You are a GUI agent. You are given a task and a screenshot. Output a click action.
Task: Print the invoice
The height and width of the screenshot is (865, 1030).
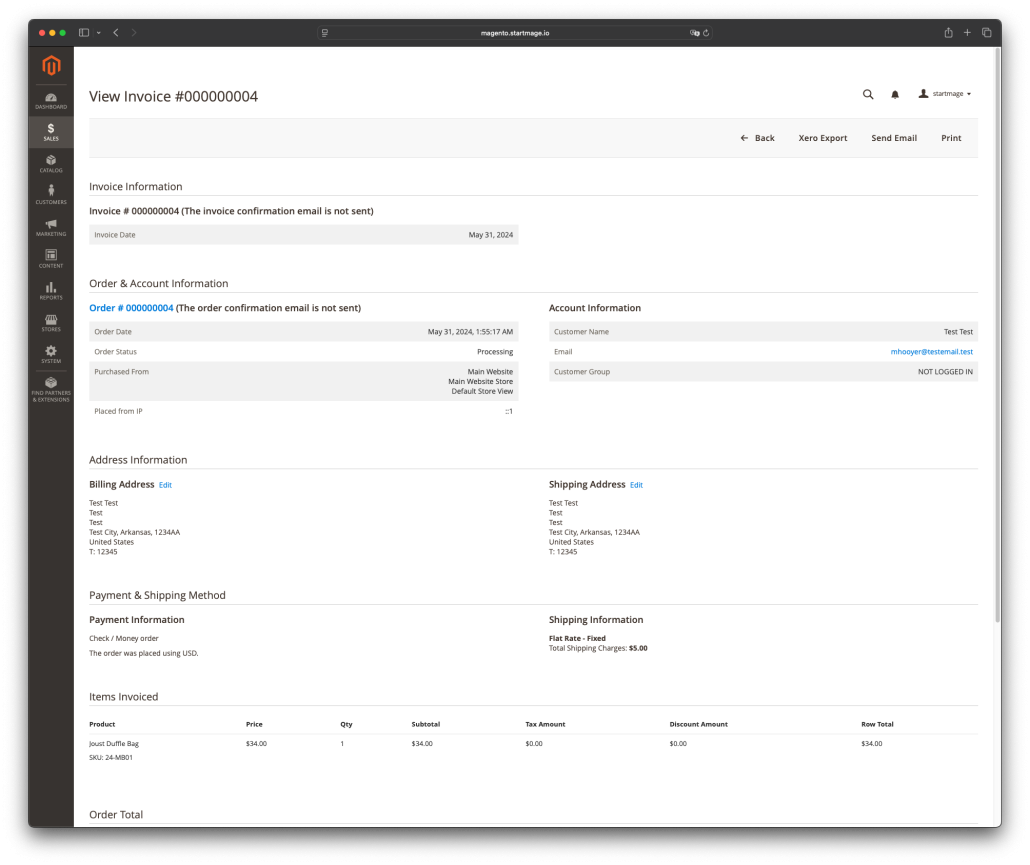tap(951, 138)
